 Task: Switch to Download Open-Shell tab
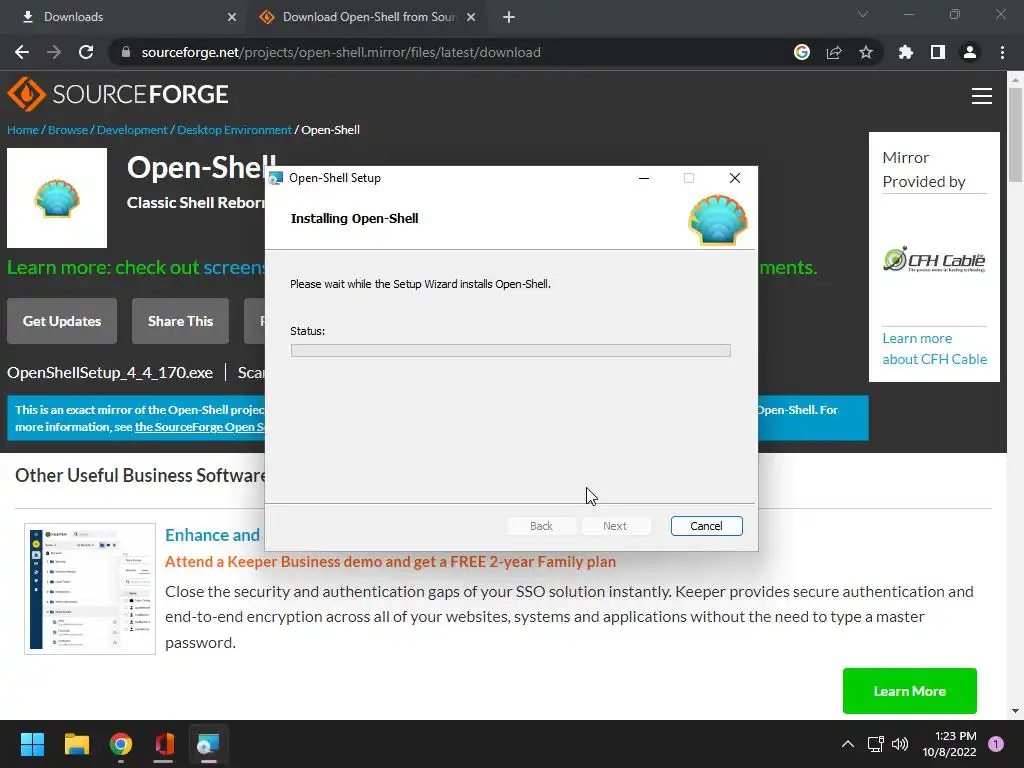(366, 17)
